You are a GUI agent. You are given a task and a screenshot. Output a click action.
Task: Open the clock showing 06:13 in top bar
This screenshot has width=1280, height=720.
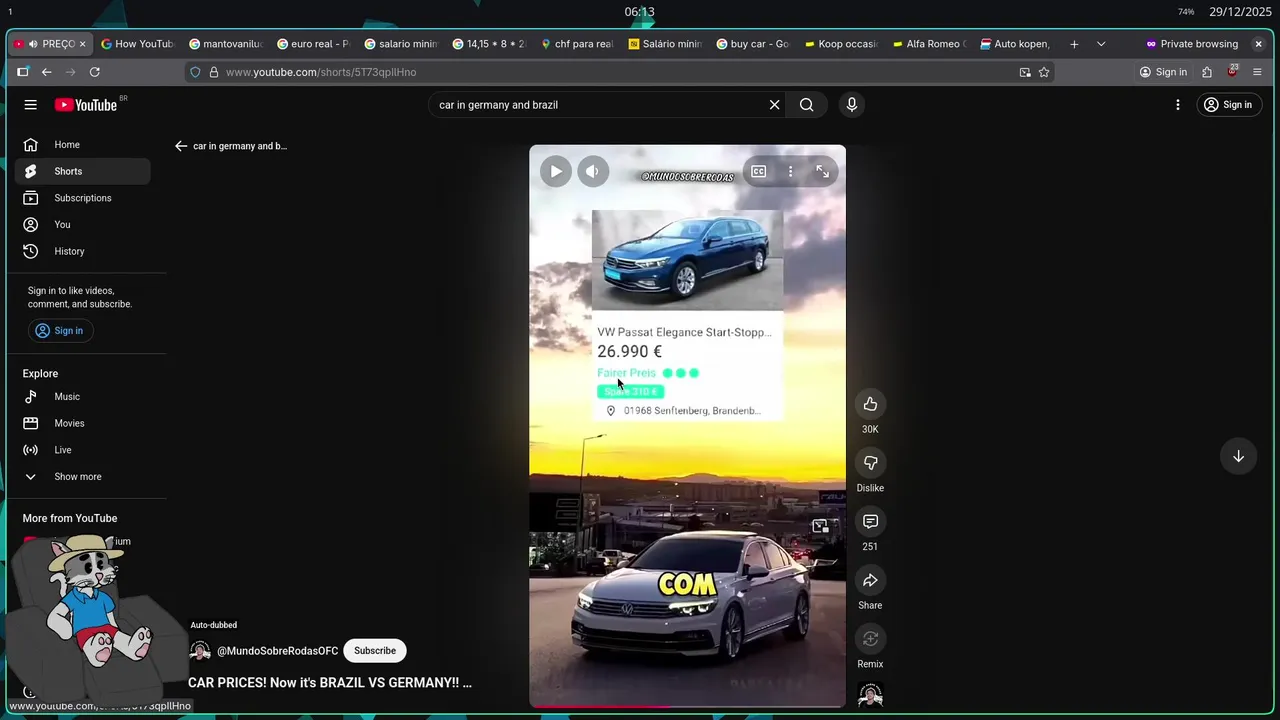[x=640, y=12]
